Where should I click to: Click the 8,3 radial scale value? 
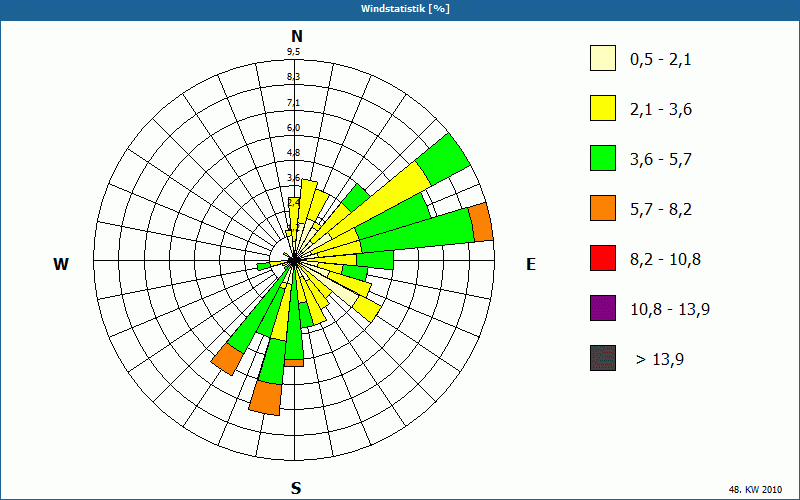293,77
